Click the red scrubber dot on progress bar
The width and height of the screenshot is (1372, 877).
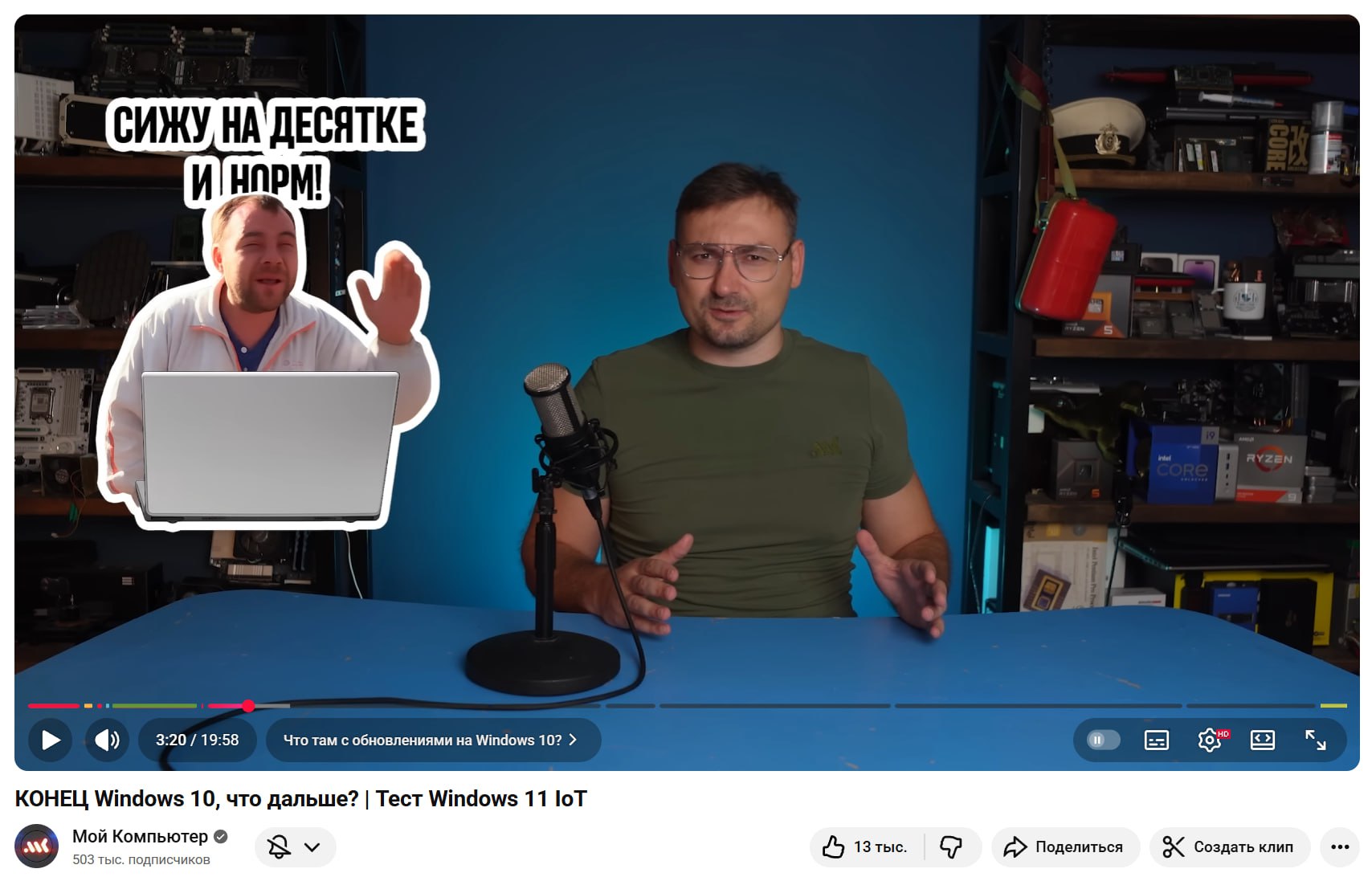249,706
